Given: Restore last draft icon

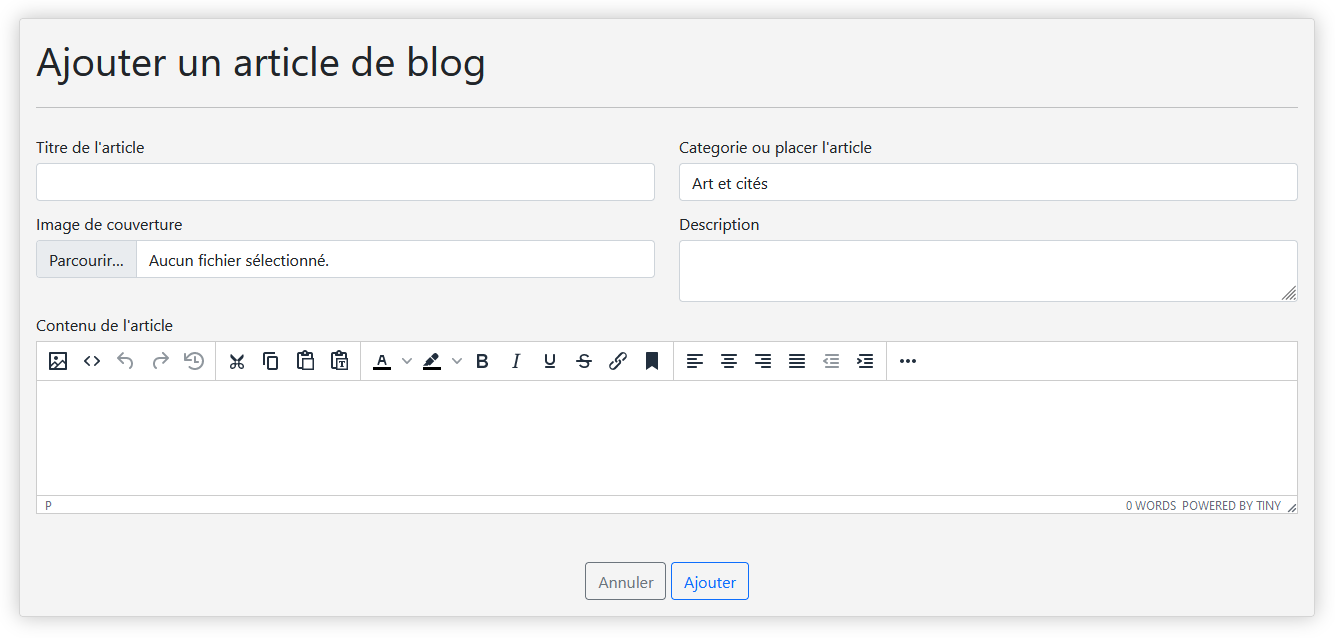Looking at the screenshot, I should (x=194, y=361).
